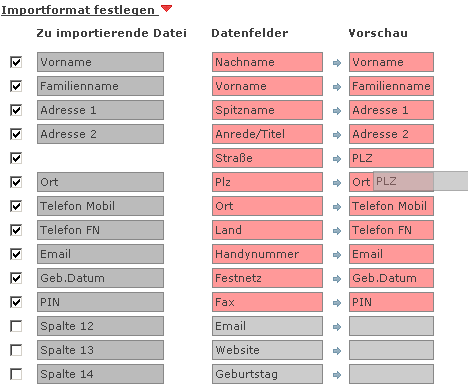Click the Familienname preview field

pos(391,86)
